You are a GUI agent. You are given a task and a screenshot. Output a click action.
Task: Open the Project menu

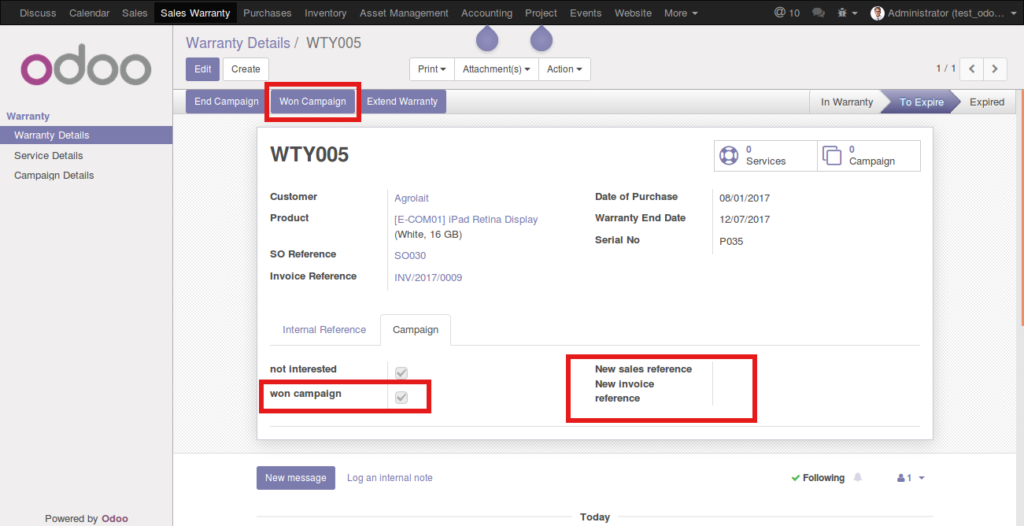pos(541,12)
